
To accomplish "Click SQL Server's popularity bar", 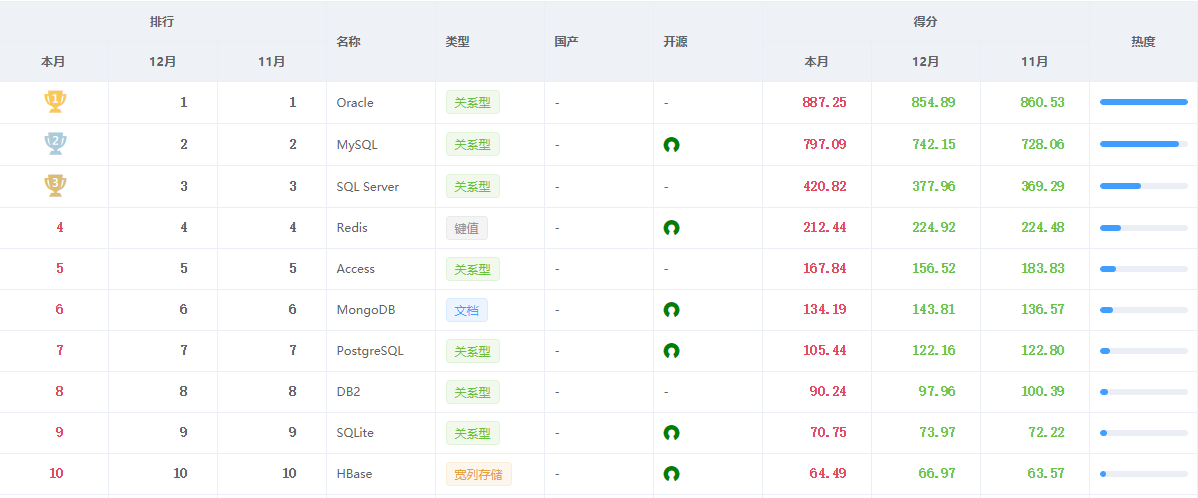I will [1144, 186].
